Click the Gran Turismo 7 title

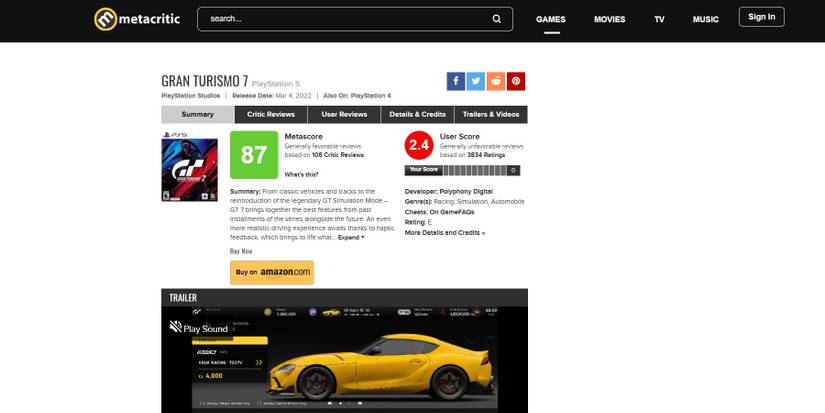(x=205, y=81)
